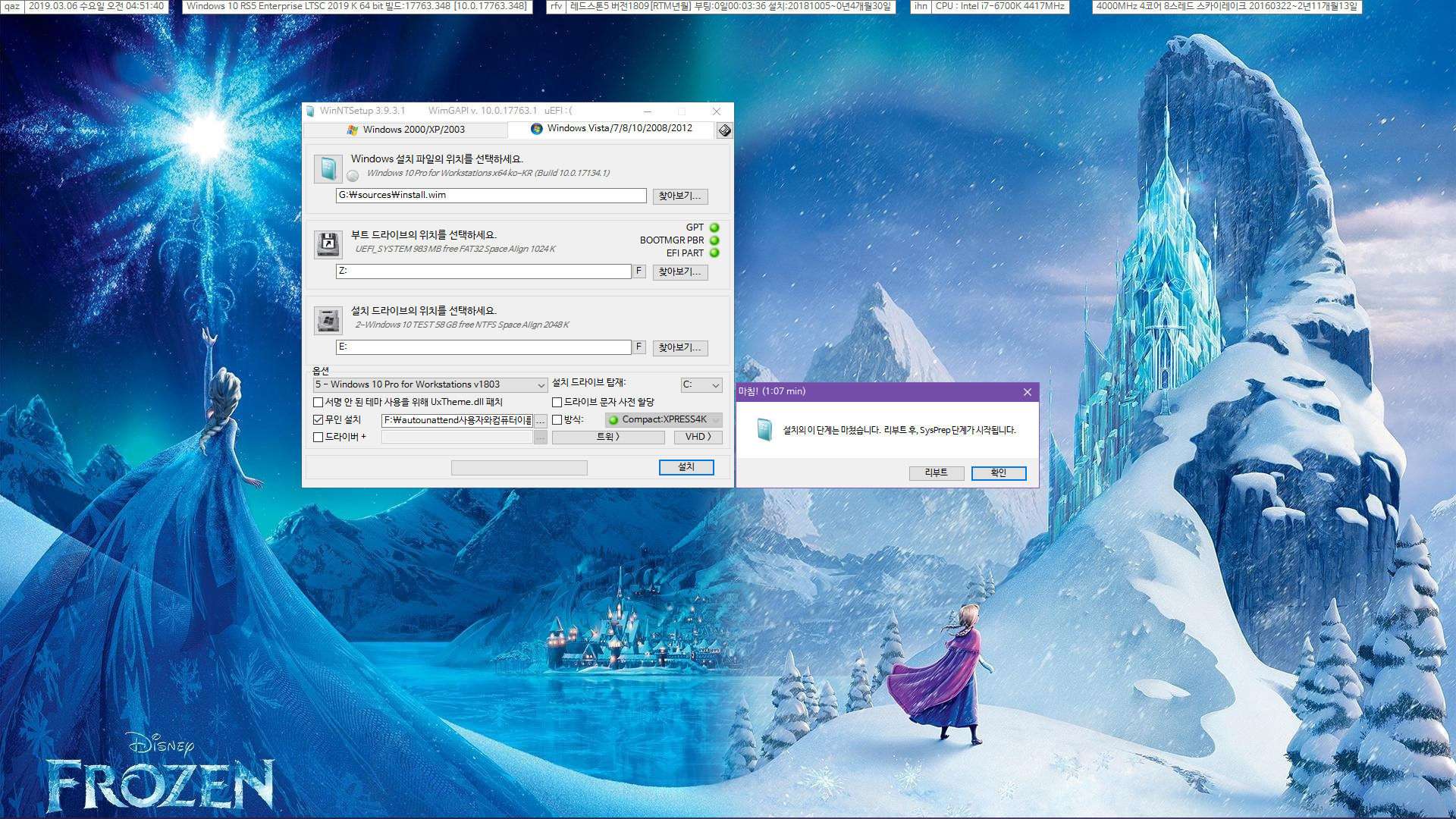Click the date and time text in the top info bar

point(96,6)
